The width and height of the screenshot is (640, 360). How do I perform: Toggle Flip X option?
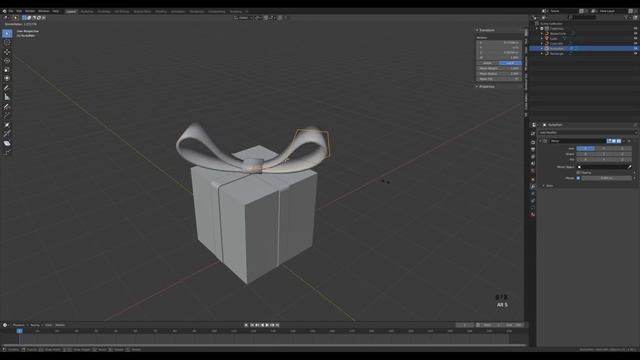click(585, 159)
